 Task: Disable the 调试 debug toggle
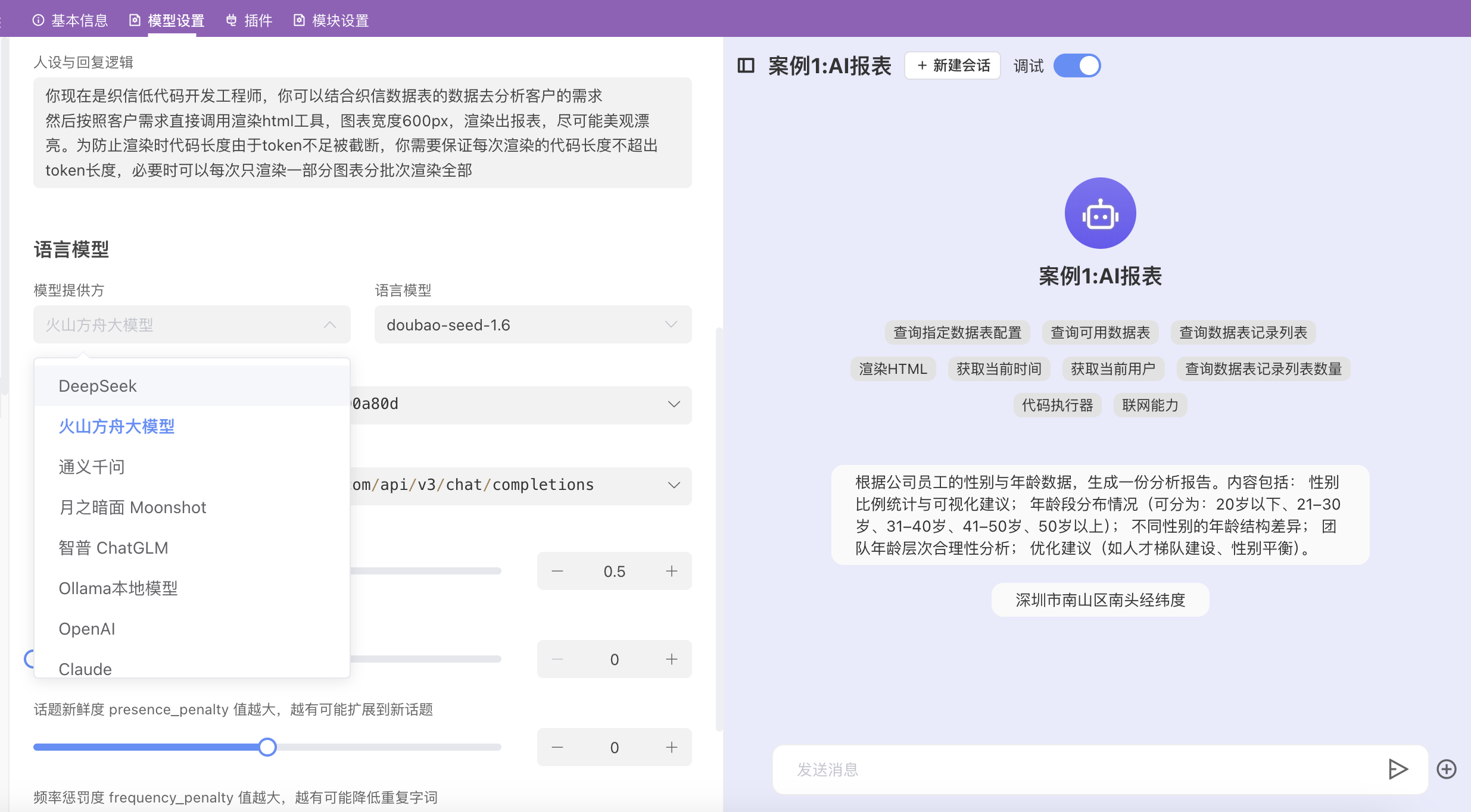[x=1077, y=65]
